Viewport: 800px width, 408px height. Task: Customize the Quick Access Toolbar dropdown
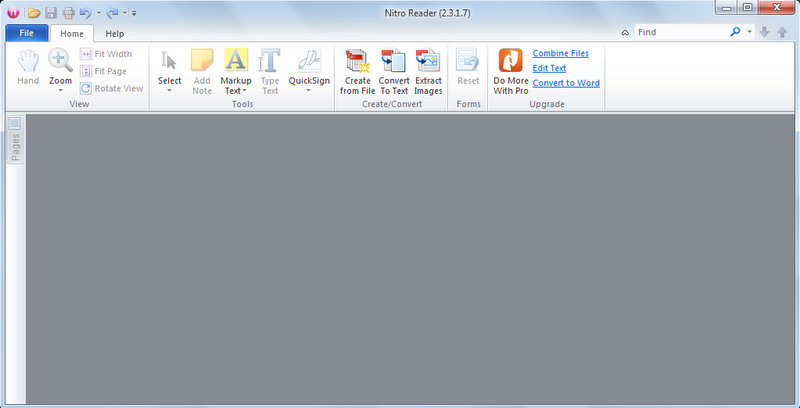(134, 13)
